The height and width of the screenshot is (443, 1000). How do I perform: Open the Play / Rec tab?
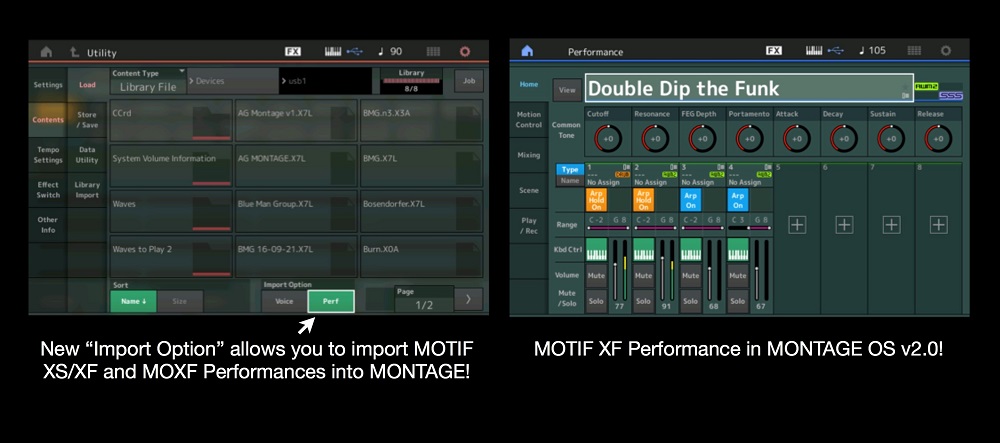tap(529, 226)
